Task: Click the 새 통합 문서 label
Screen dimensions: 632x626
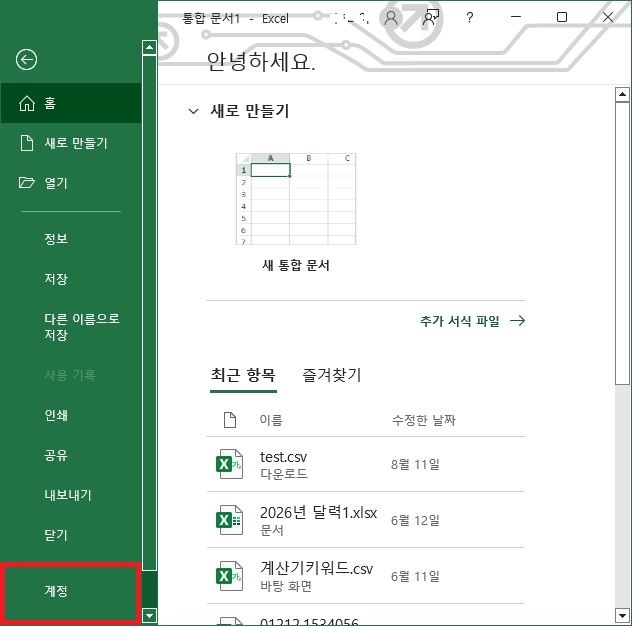Action: pyautogui.click(x=296, y=265)
